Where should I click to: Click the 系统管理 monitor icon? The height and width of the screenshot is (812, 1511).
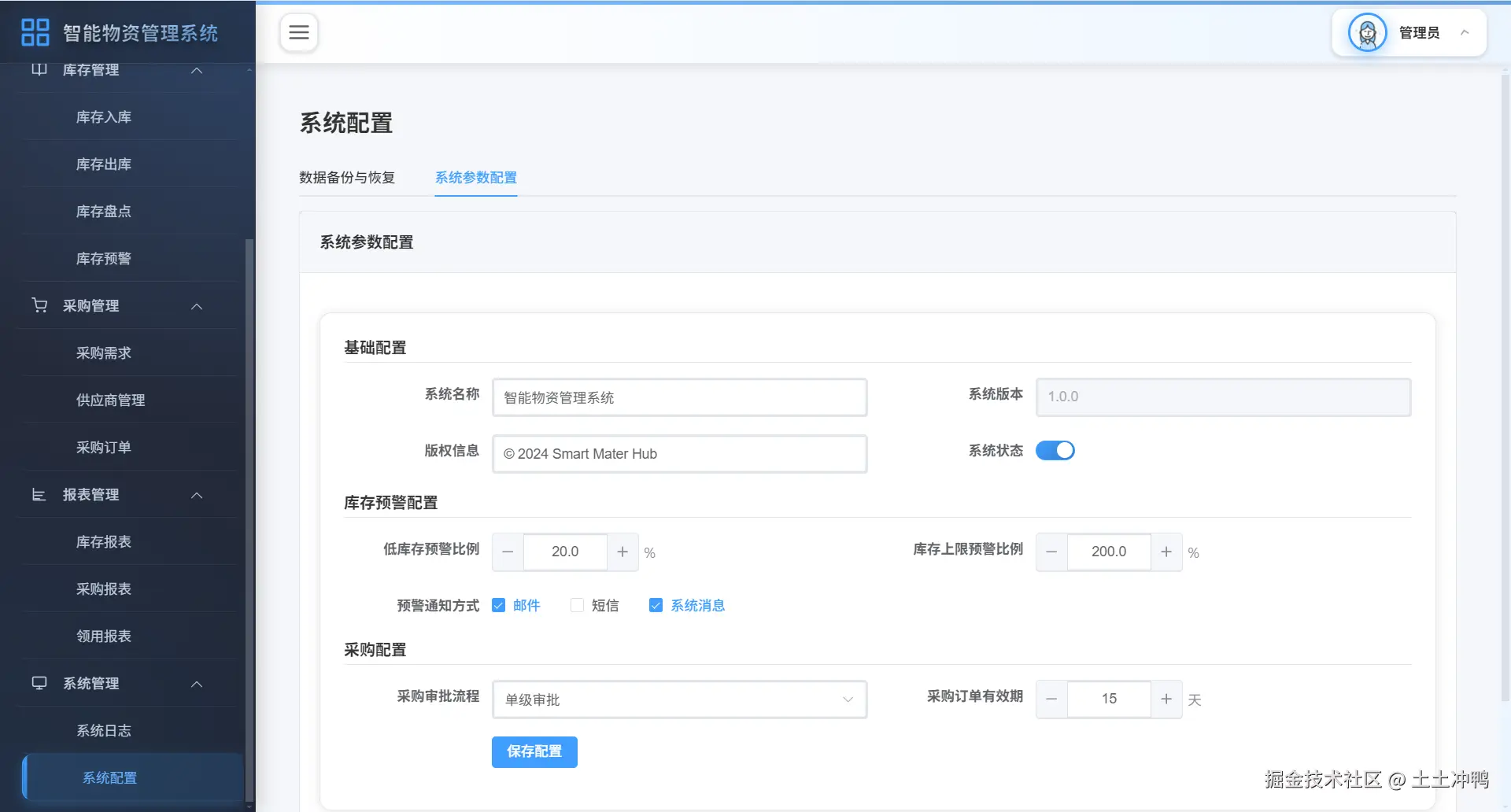tap(39, 683)
